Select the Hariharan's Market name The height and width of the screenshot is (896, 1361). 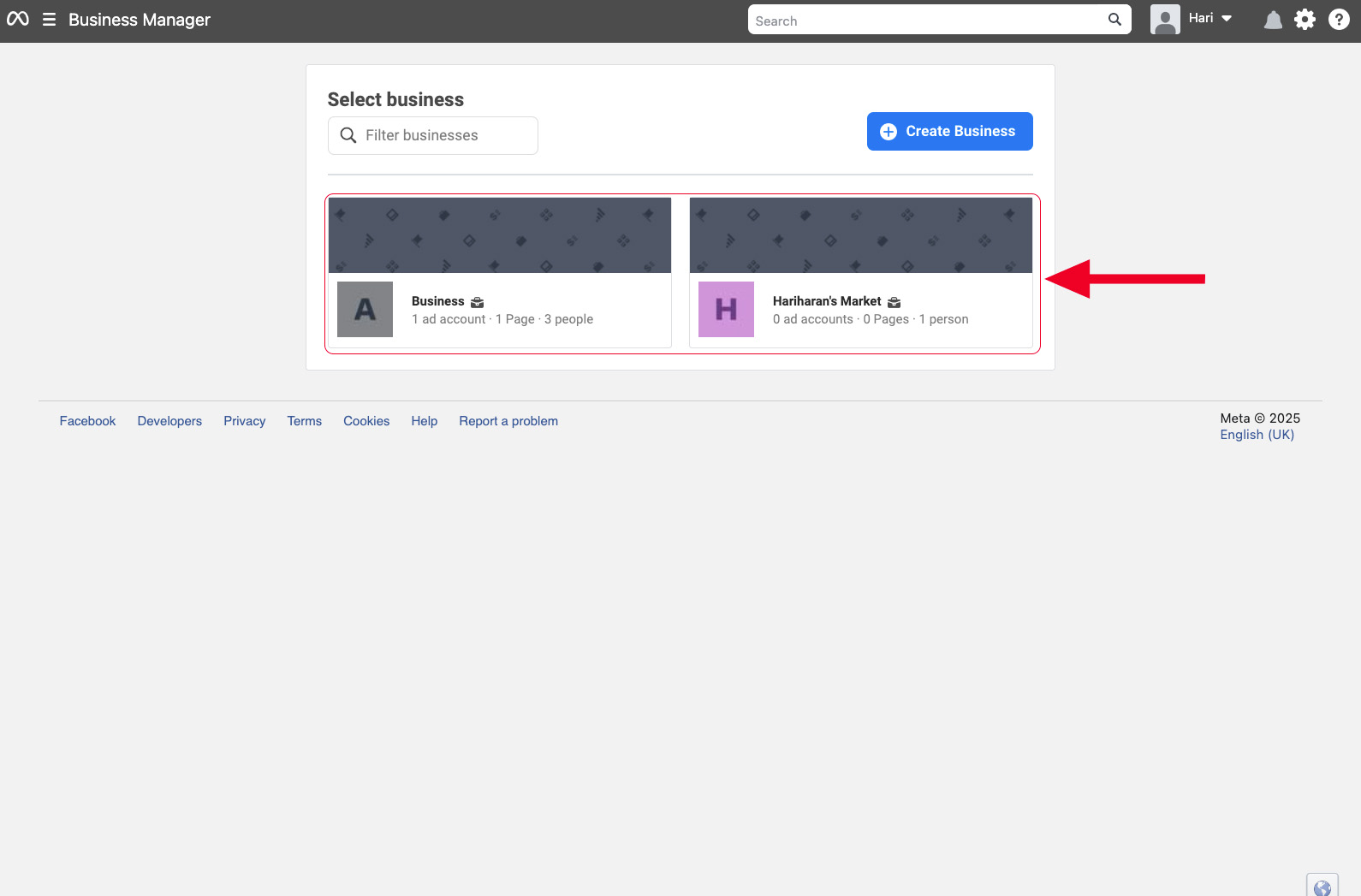tap(827, 301)
